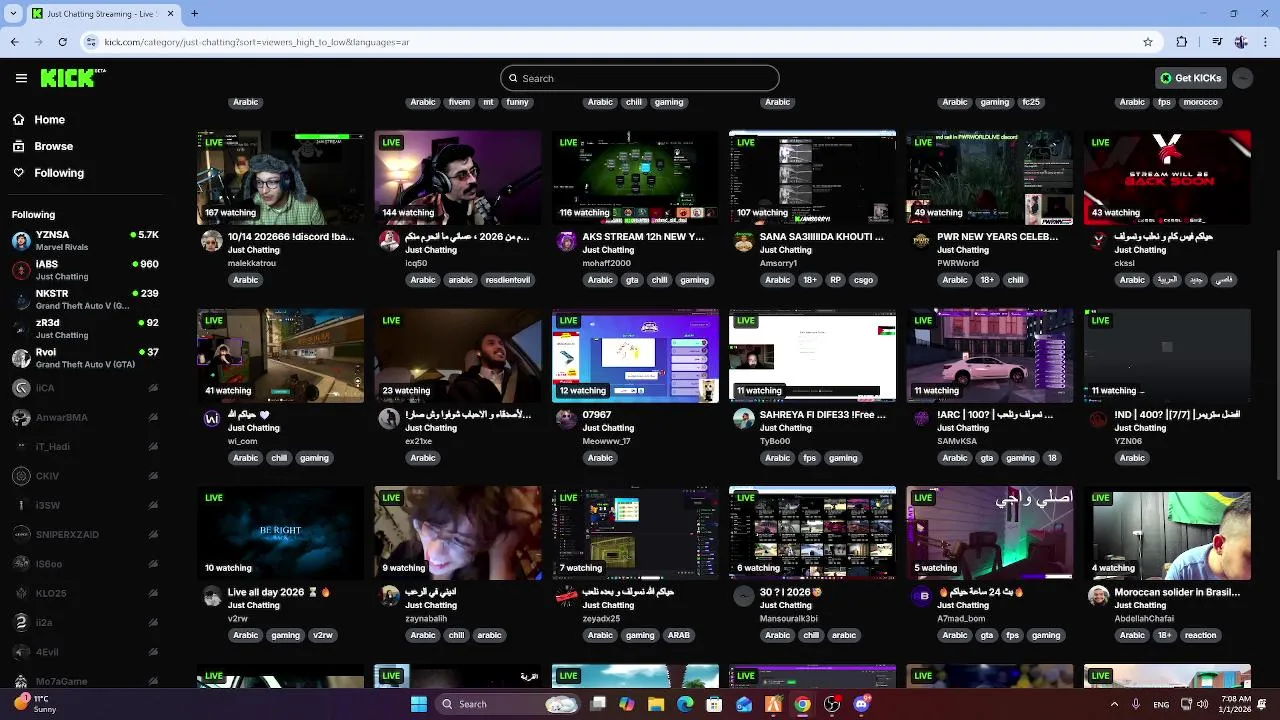Reload the page with browser refresh button
Viewport: 1280px width, 720px height.
(62, 42)
